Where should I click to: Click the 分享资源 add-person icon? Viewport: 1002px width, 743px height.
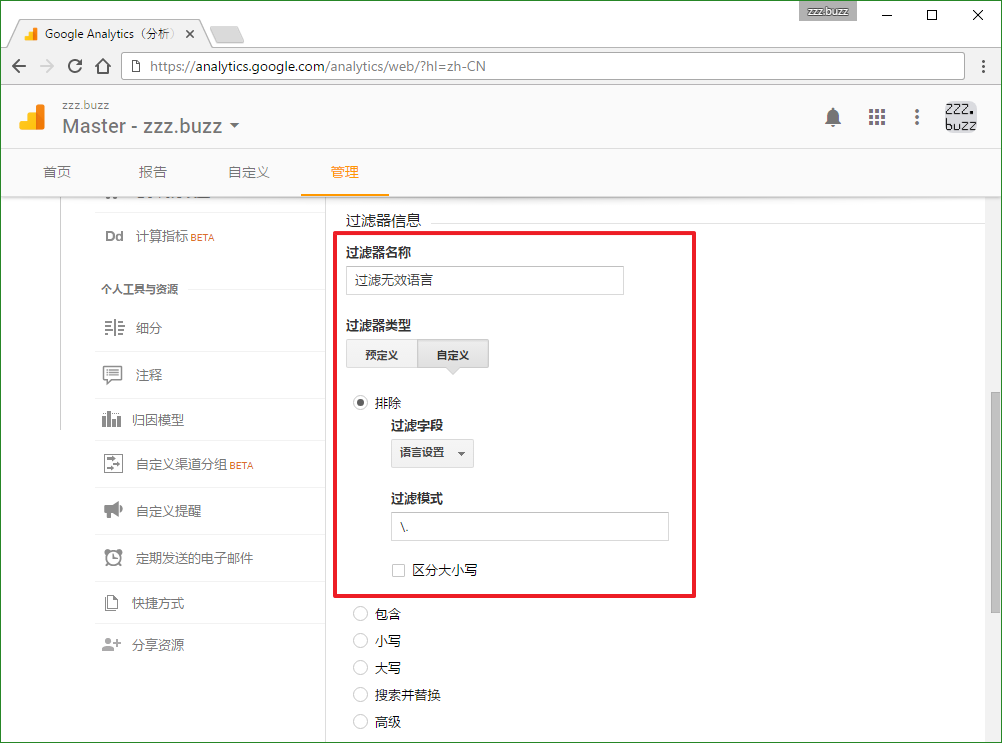(x=111, y=645)
